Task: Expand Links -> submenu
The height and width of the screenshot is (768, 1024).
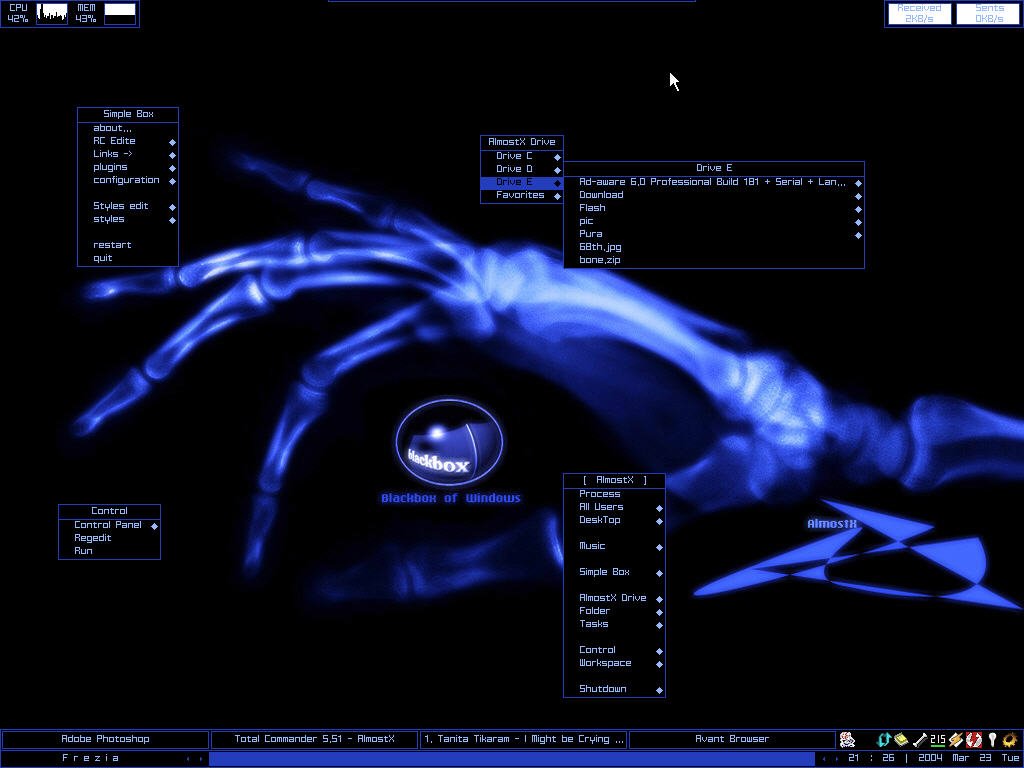Action: click(x=128, y=154)
